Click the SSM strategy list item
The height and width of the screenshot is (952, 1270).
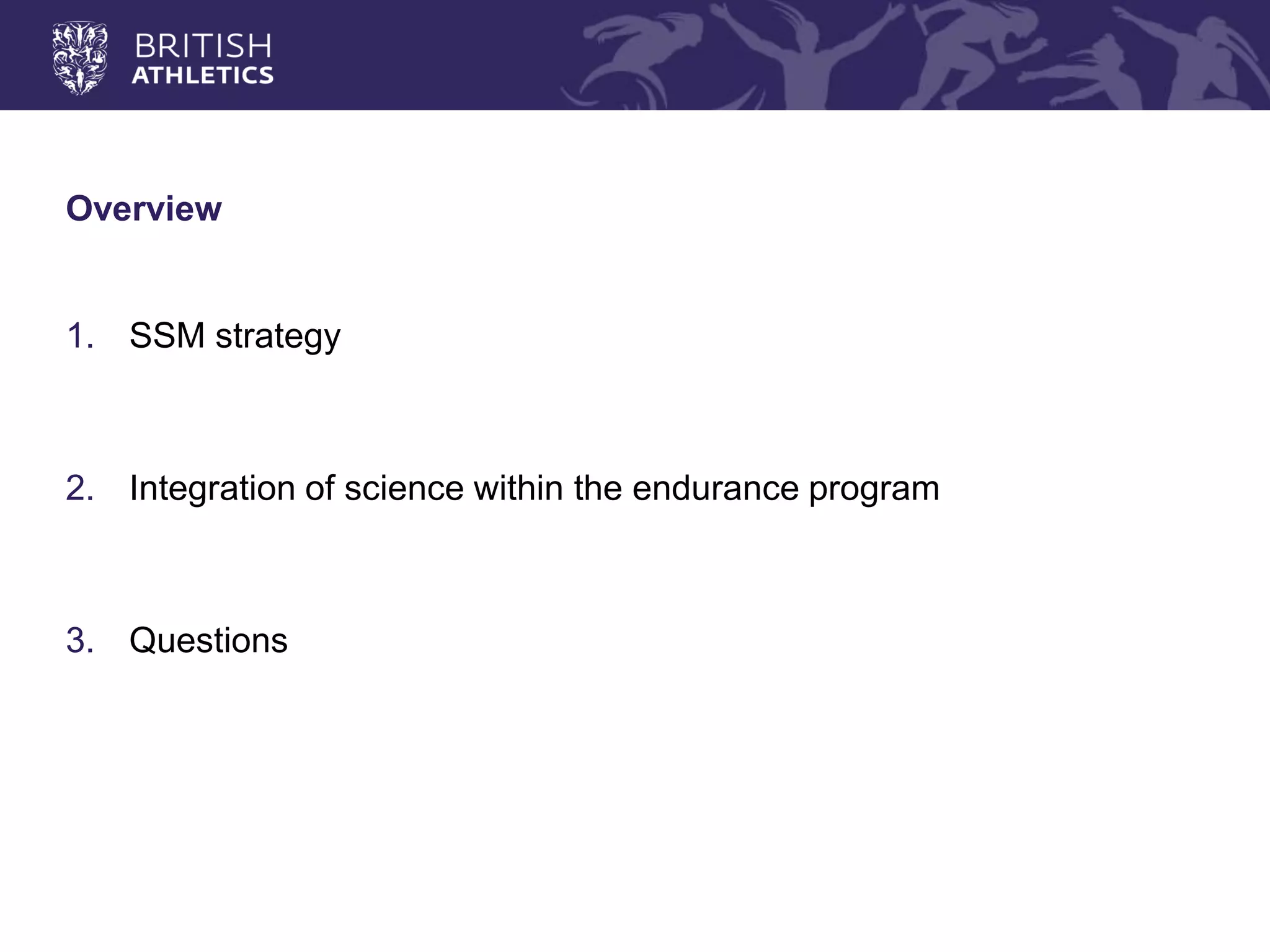pyautogui.click(x=234, y=336)
